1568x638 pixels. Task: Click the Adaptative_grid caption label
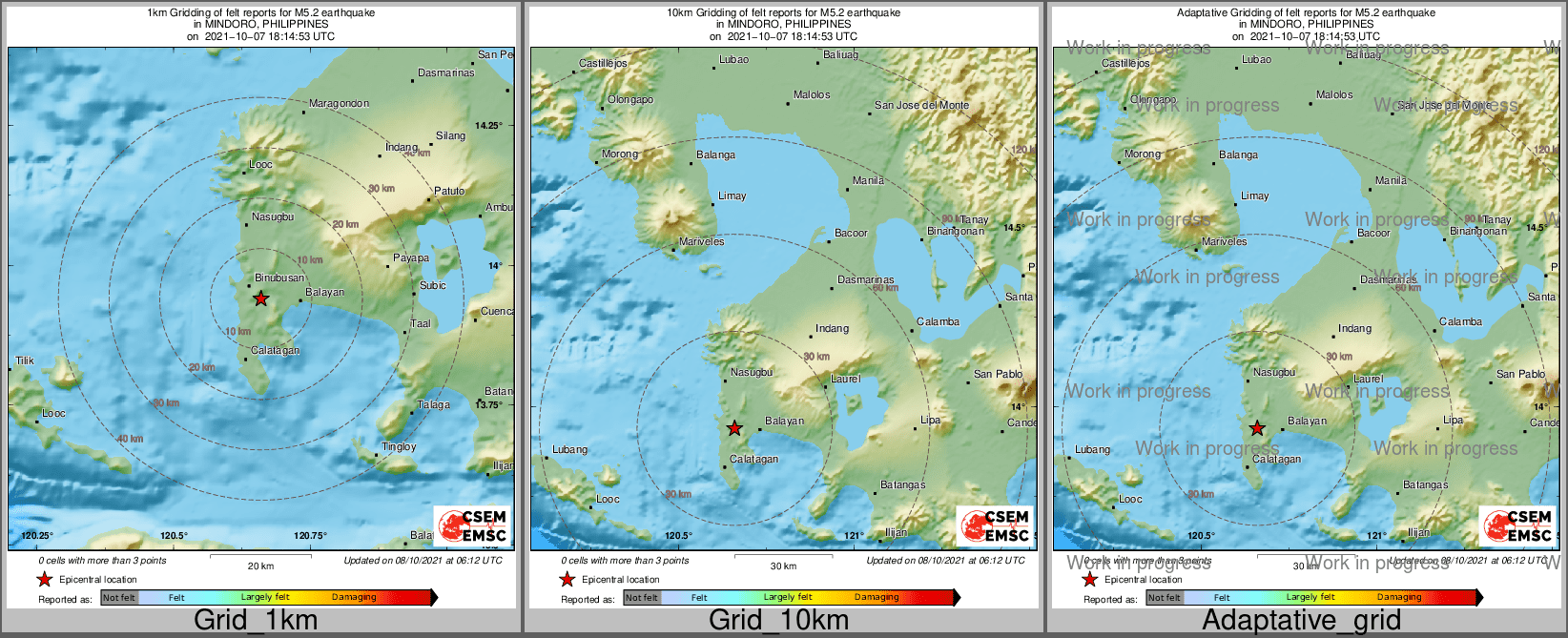point(1301,620)
